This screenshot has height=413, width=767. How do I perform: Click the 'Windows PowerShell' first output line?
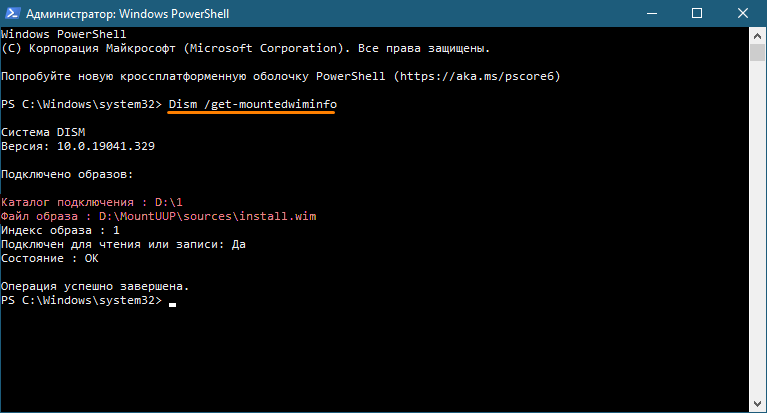(x=64, y=34)
